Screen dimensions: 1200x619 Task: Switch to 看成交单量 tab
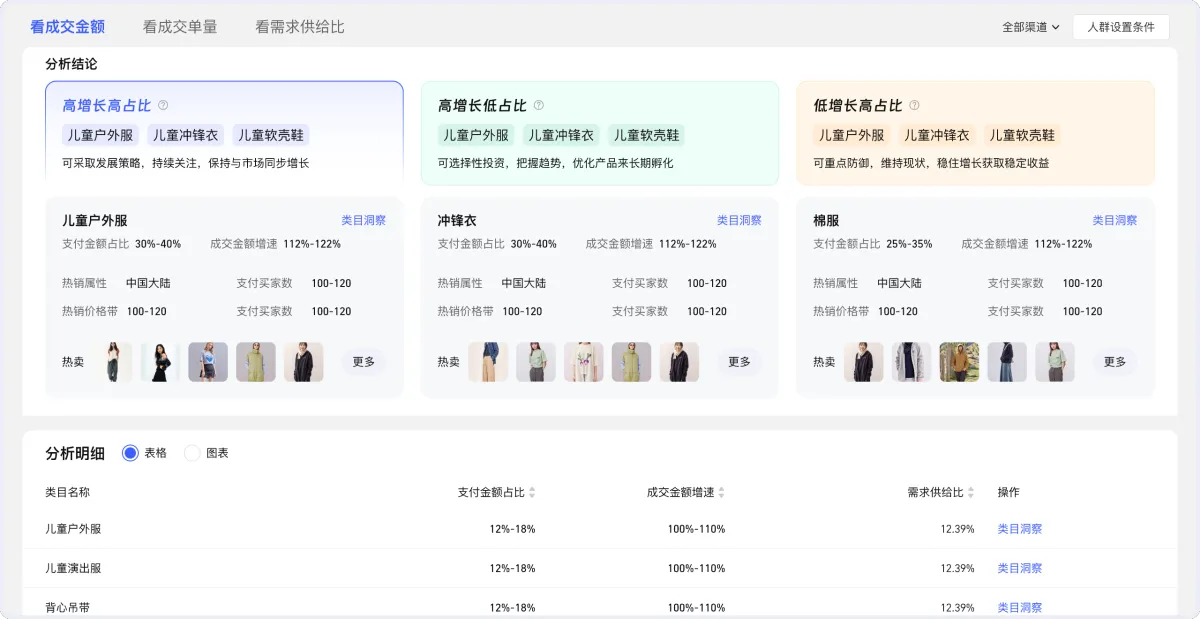coord(180,27)
